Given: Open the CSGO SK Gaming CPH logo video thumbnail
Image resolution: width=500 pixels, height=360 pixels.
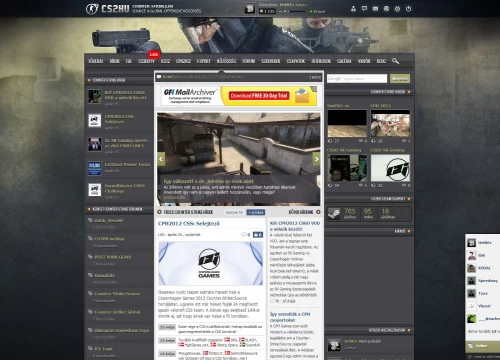Looking at the screenshot, I should pyautogui.click(x=390, y=168).
